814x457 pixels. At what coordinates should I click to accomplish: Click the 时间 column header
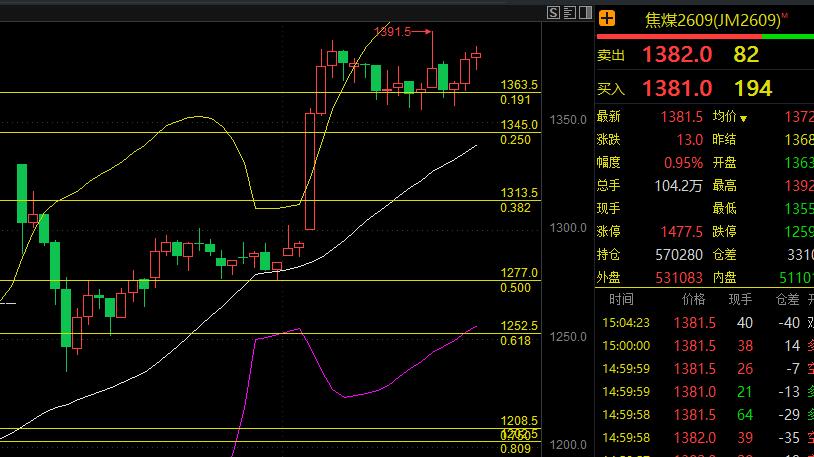[x=621, y=299]
